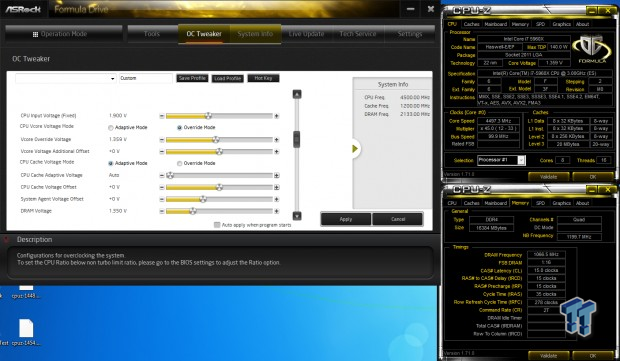Enable Auto apply when program starts

pyautogui.click(x=217, y=225)
